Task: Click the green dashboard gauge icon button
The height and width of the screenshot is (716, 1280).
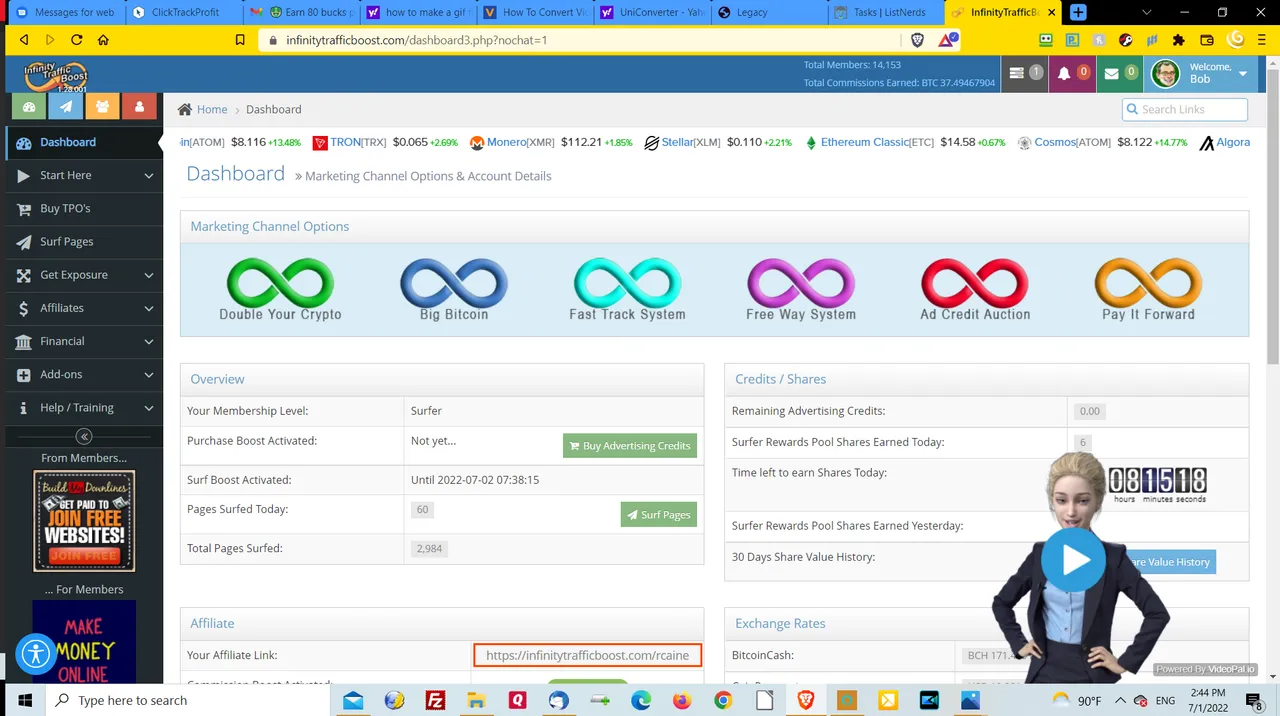Action: click(29, 106)
